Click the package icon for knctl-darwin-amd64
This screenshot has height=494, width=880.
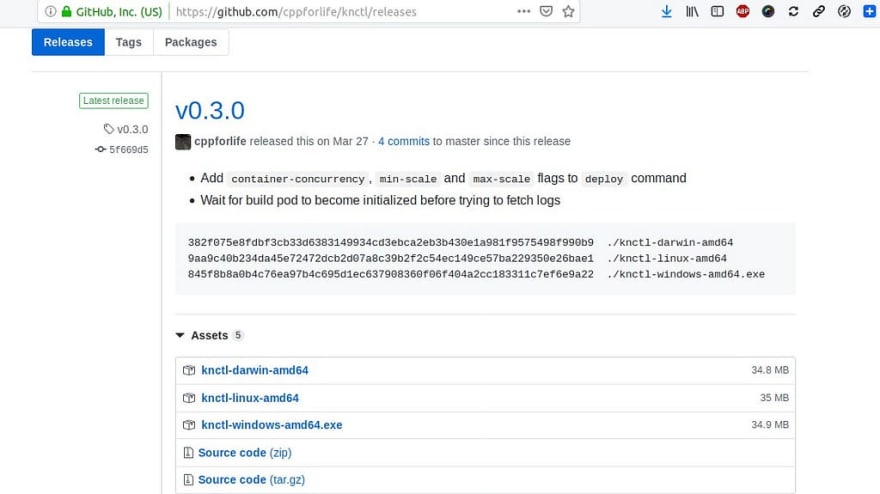189,370
